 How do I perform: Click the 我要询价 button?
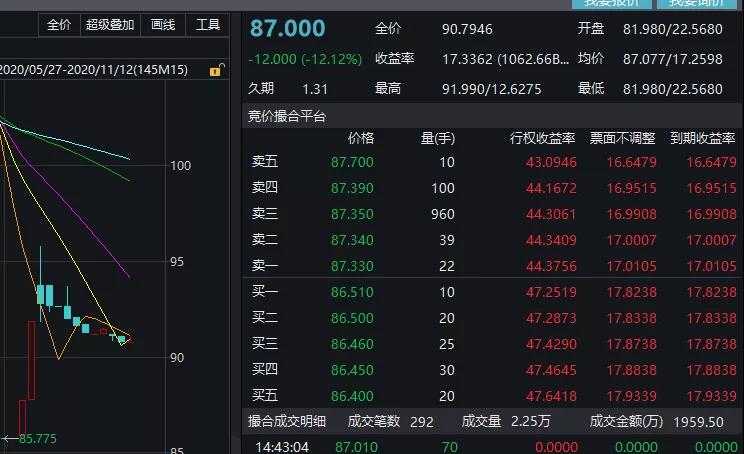pyautogui.click(x=701, y=4)
